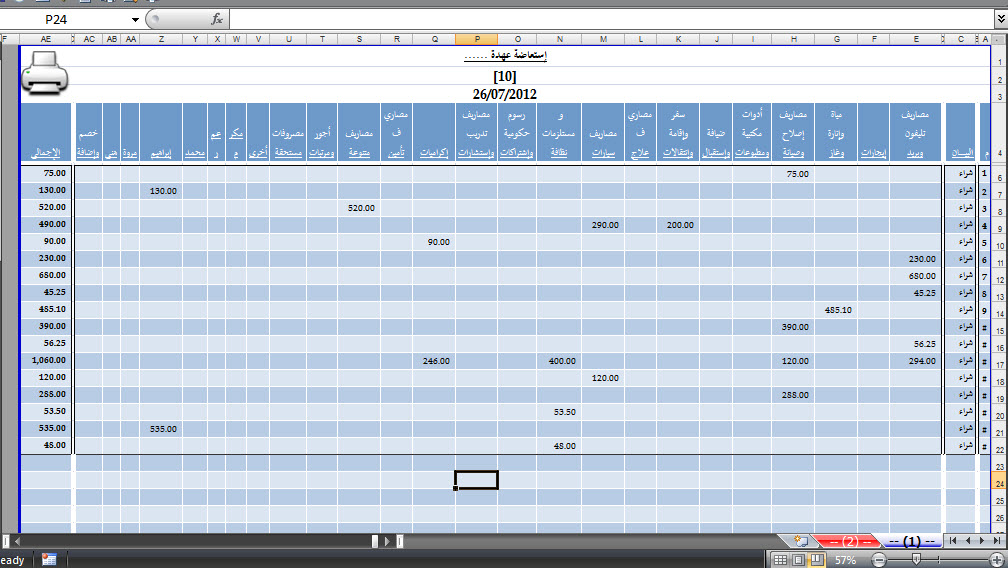
Task: Open the 57% zoom level dialog
Action: tap(845, 560)
